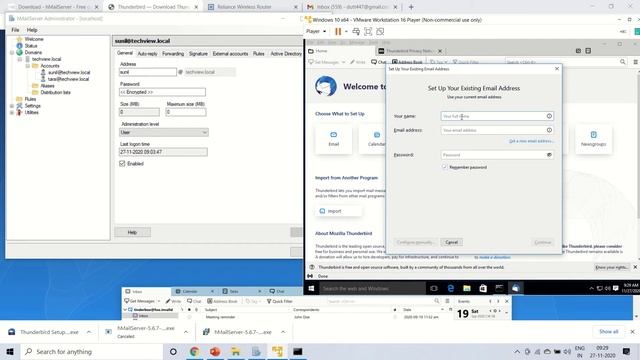This screenshot has width=640, height=360.
Task: Click Thunderbird search magnifier icon
Action: [x=622, y=62]
